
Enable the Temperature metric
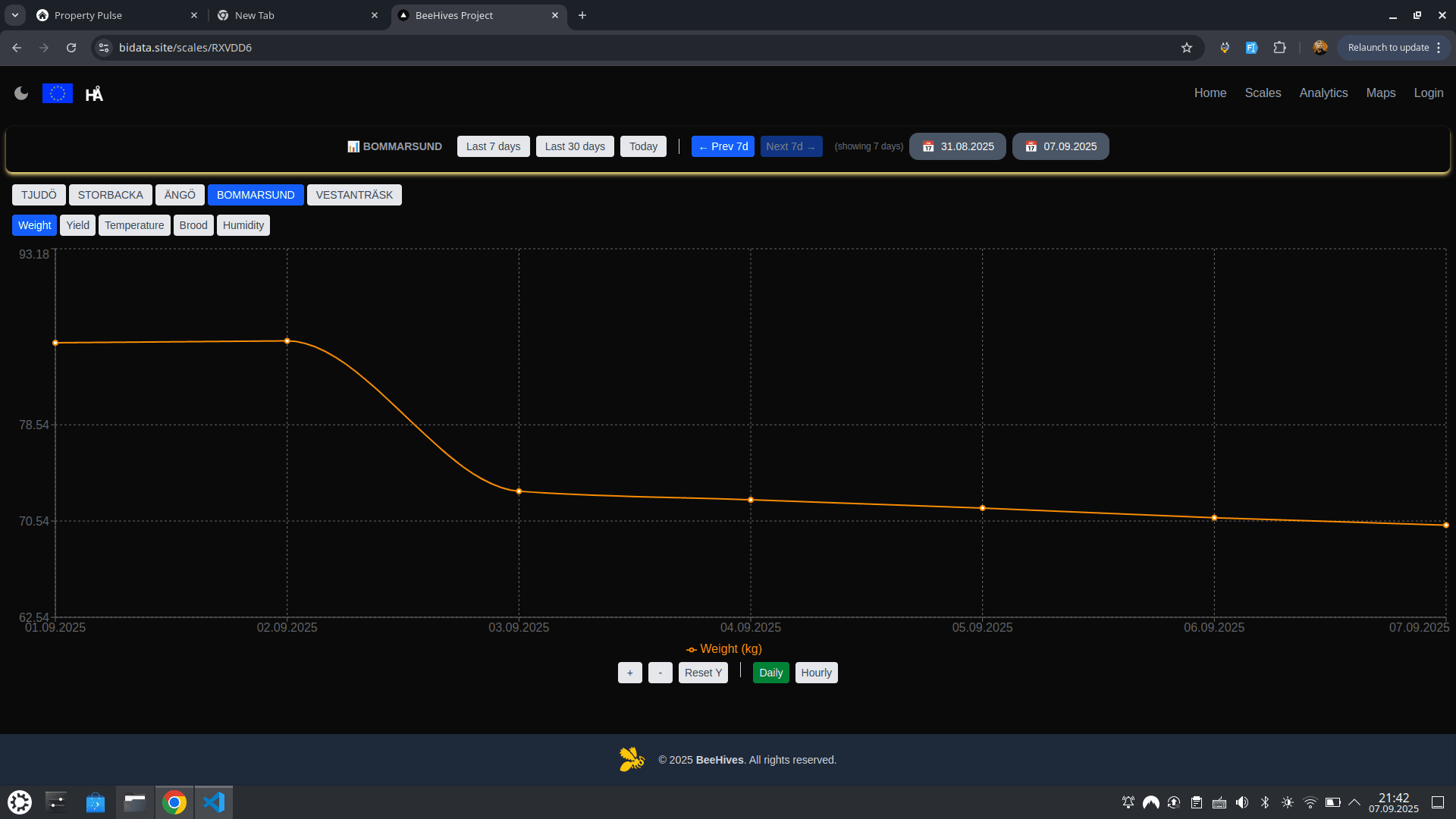coord(133,224)
